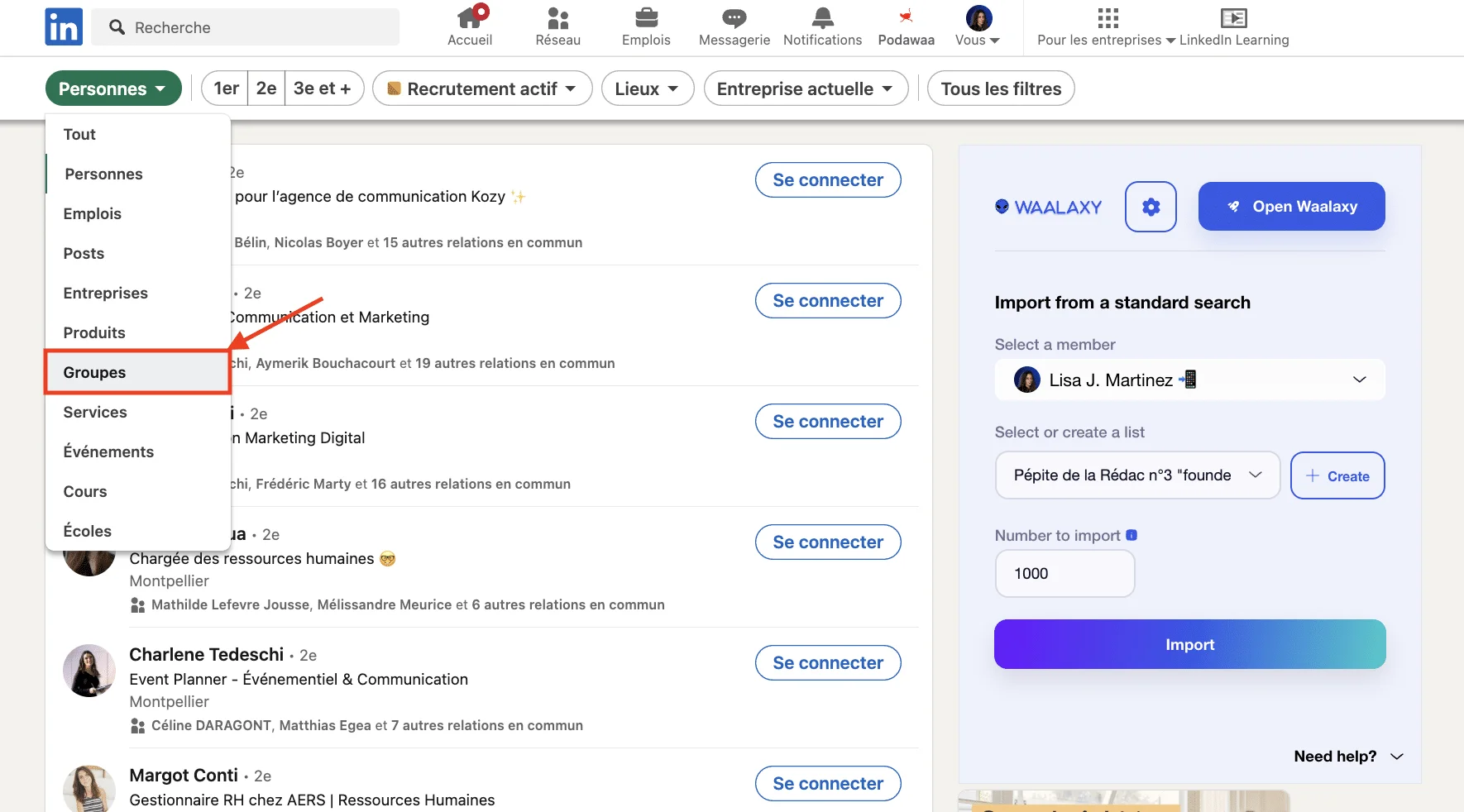Se connecter with the Kozy agency person
The width and height of the screenshot is (1464, 812).
point(828,179)
